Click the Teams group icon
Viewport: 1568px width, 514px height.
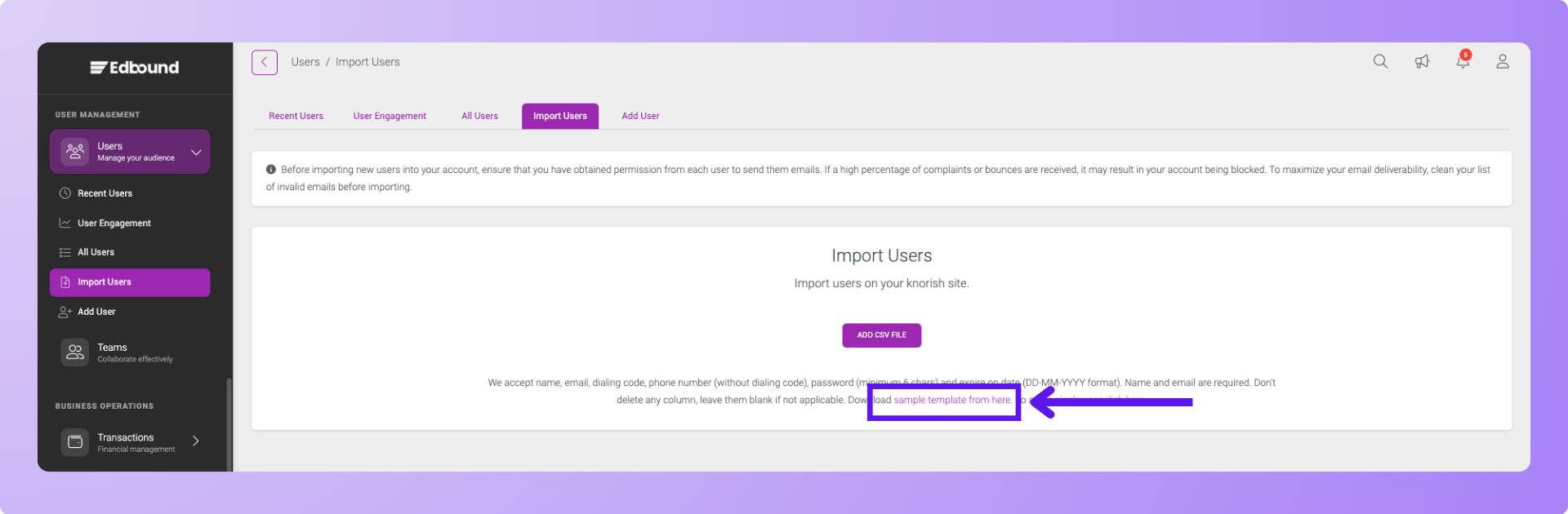click(x=75, y=352)
